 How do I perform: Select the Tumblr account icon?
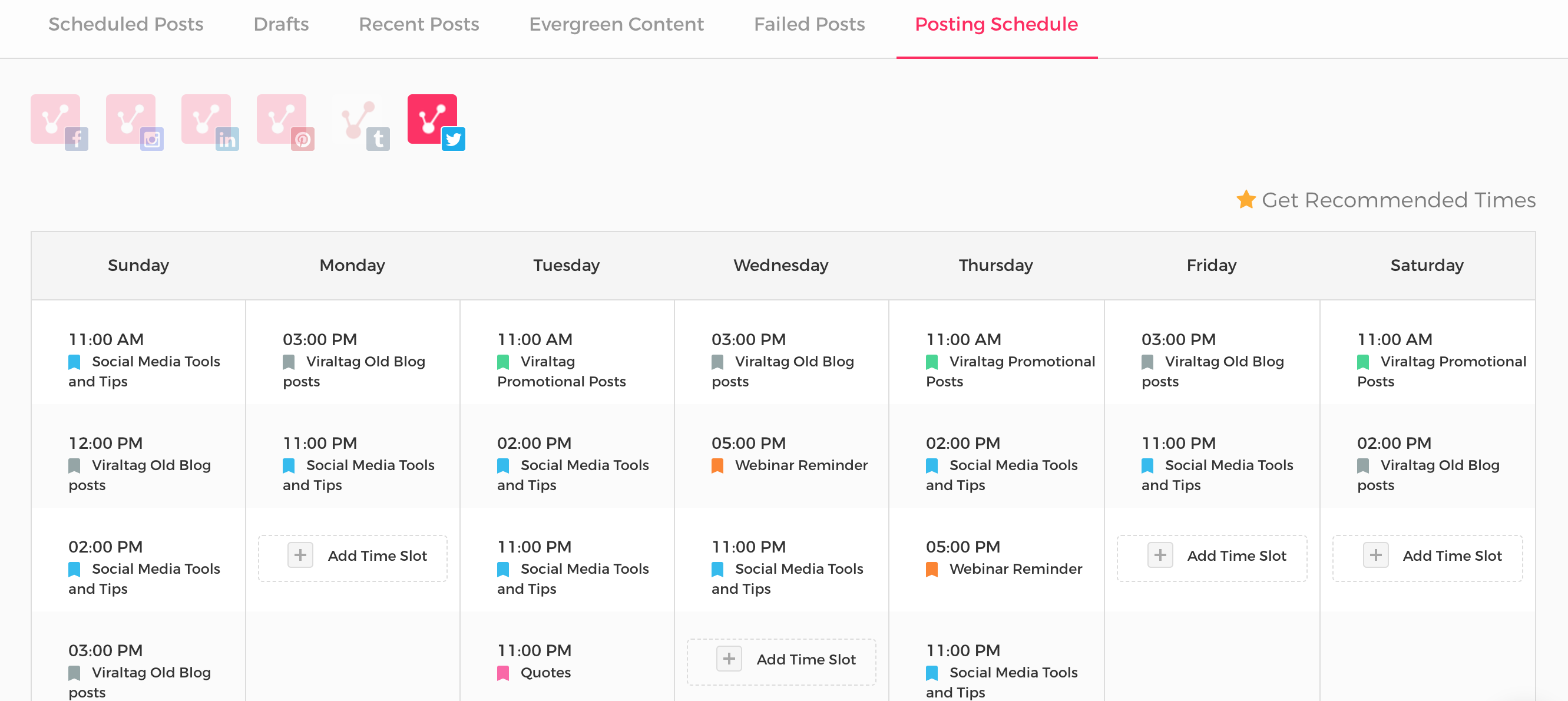[360, 121]
